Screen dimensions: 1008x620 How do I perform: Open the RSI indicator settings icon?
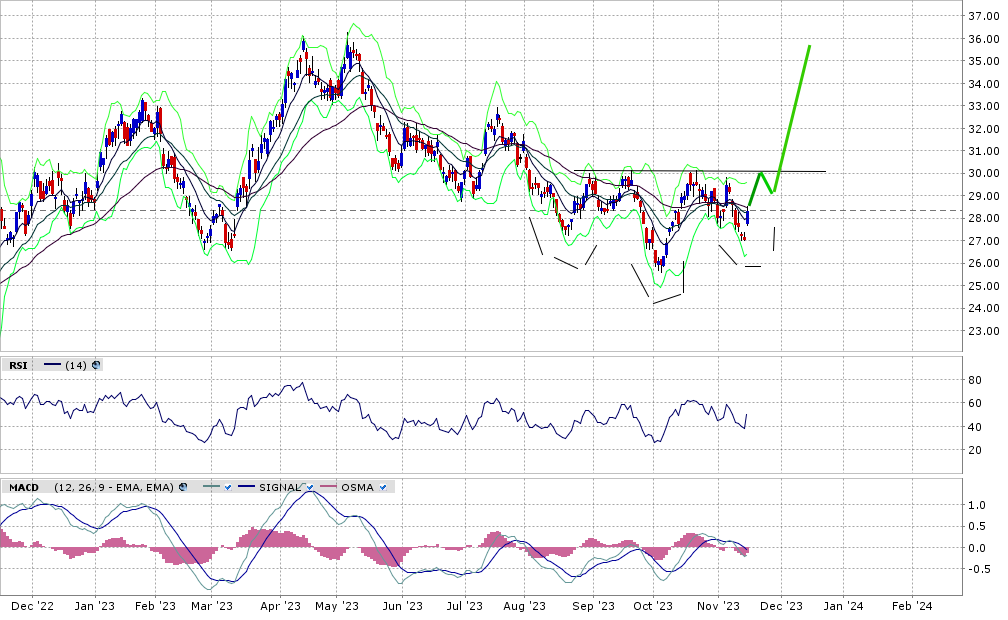96,365
